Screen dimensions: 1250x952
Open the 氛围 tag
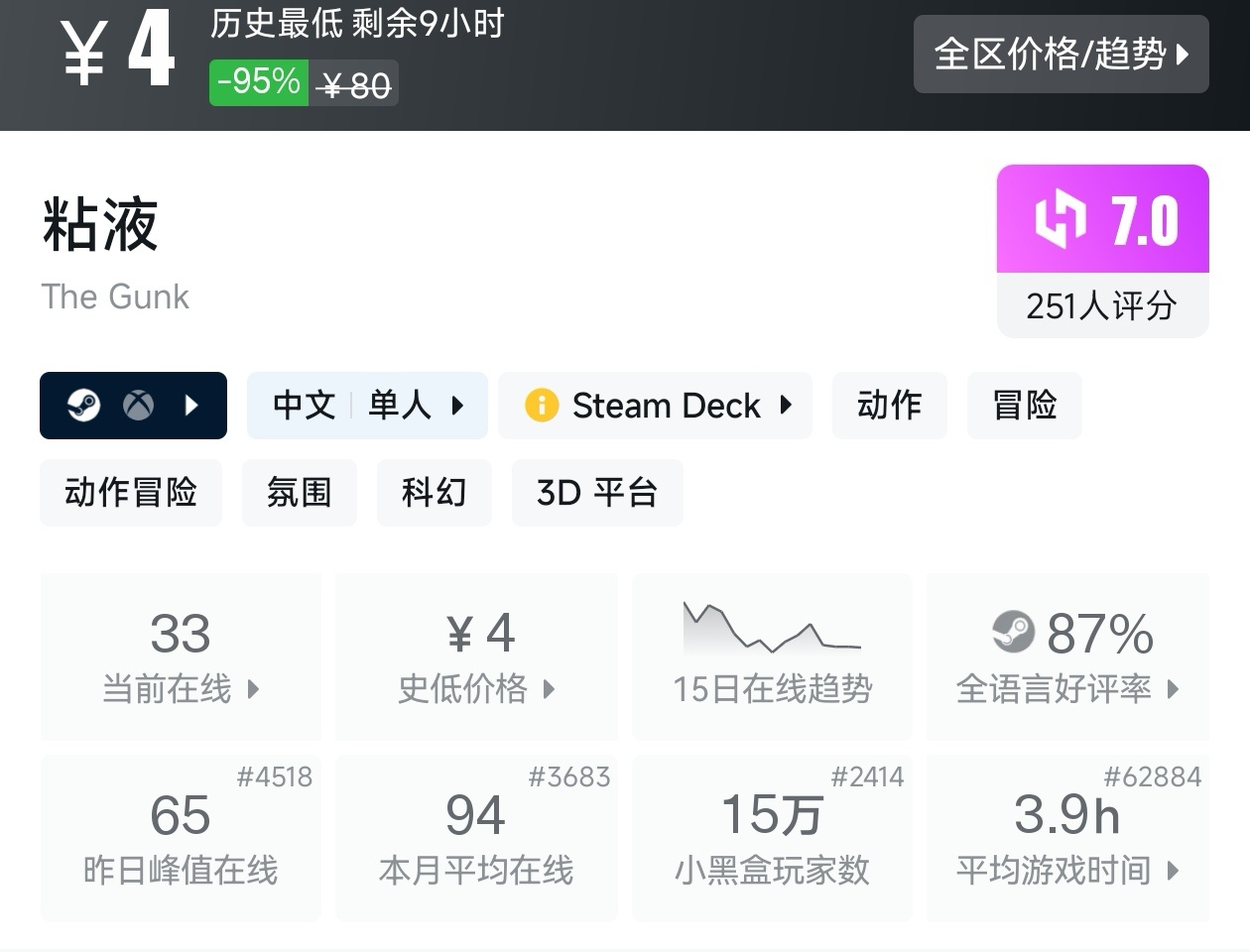pyautogui.click(x=299, y=493)
